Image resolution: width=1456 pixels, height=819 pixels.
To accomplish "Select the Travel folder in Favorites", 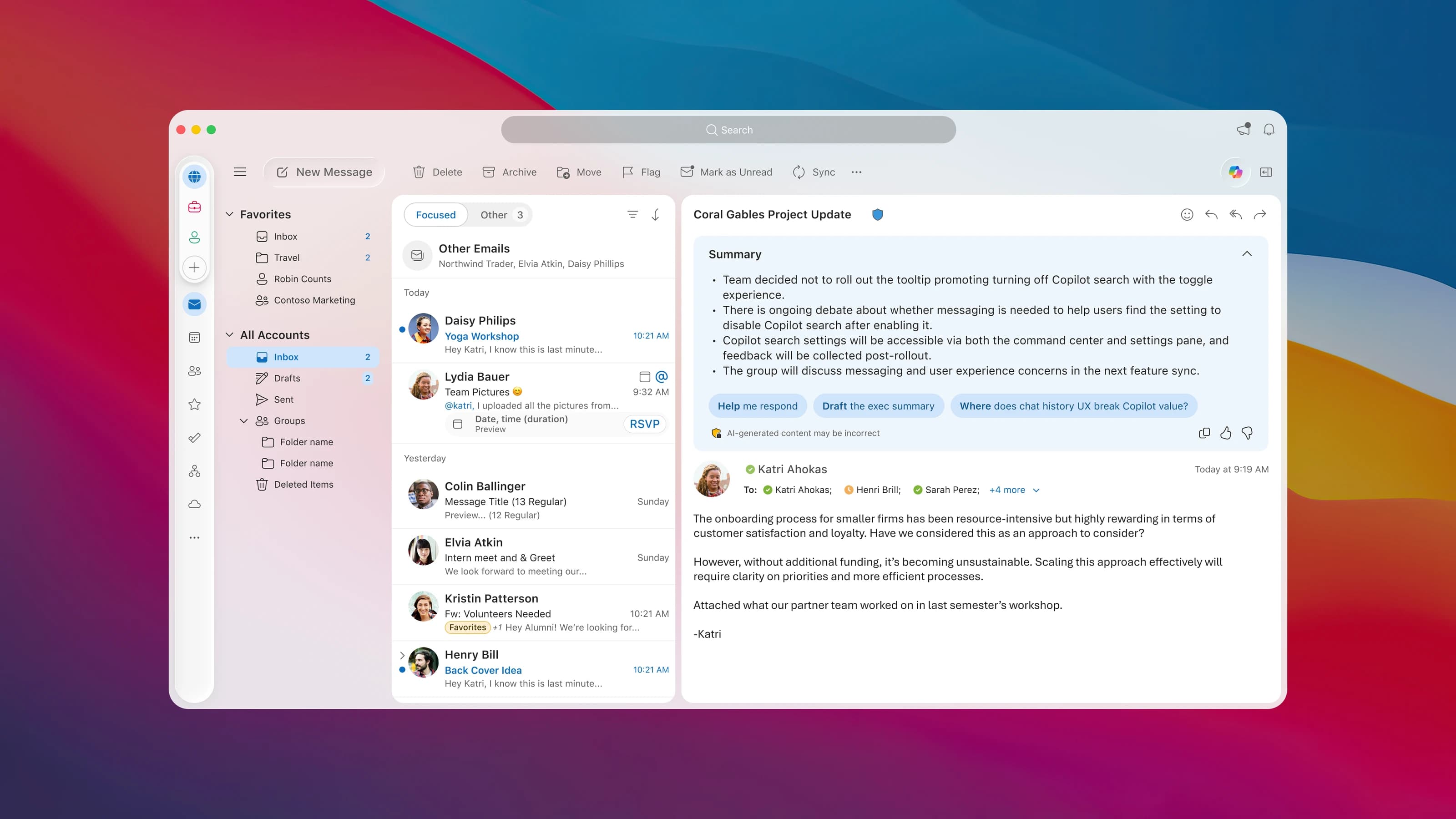I will click(x=303, y=258).
